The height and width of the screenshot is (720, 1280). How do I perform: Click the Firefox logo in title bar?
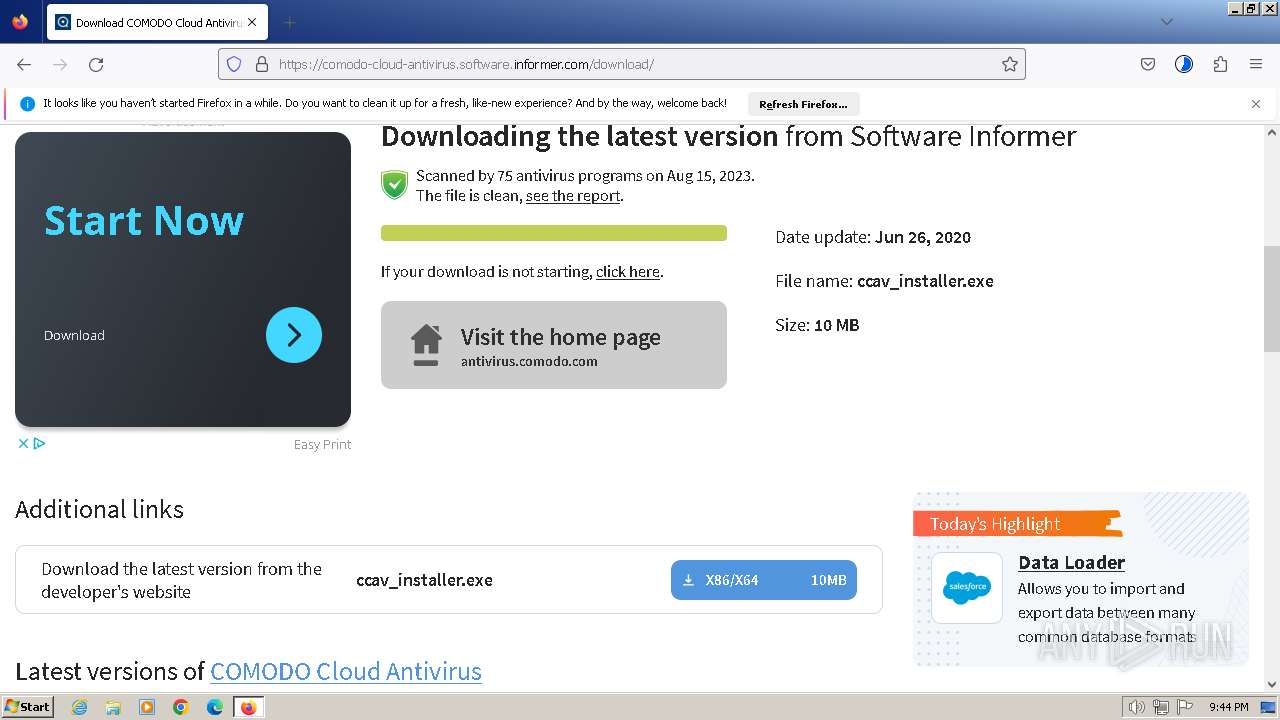point(20,21)
